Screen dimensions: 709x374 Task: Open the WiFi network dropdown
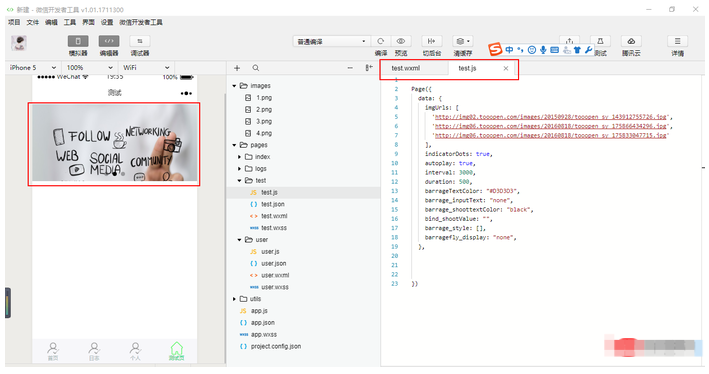(x=146, y=67)
